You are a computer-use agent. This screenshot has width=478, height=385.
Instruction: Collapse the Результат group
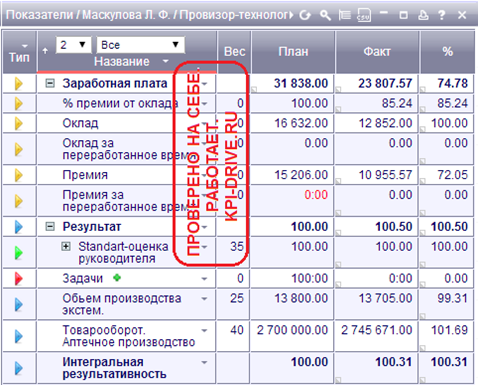click(x=50, y=227)
